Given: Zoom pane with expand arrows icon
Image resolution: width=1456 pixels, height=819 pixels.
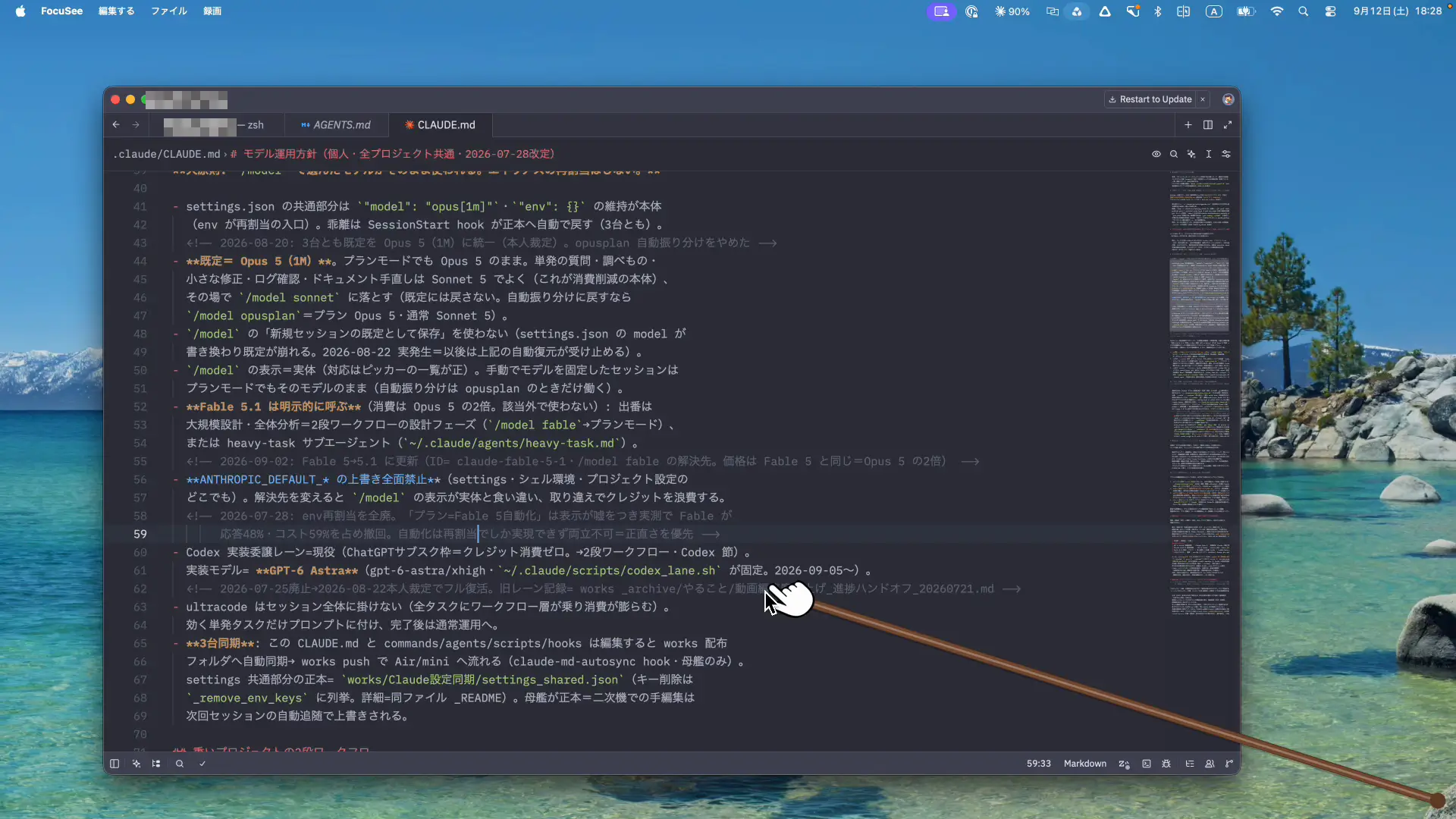Looking at the screenshot, I should click(x=1228, y=125).
